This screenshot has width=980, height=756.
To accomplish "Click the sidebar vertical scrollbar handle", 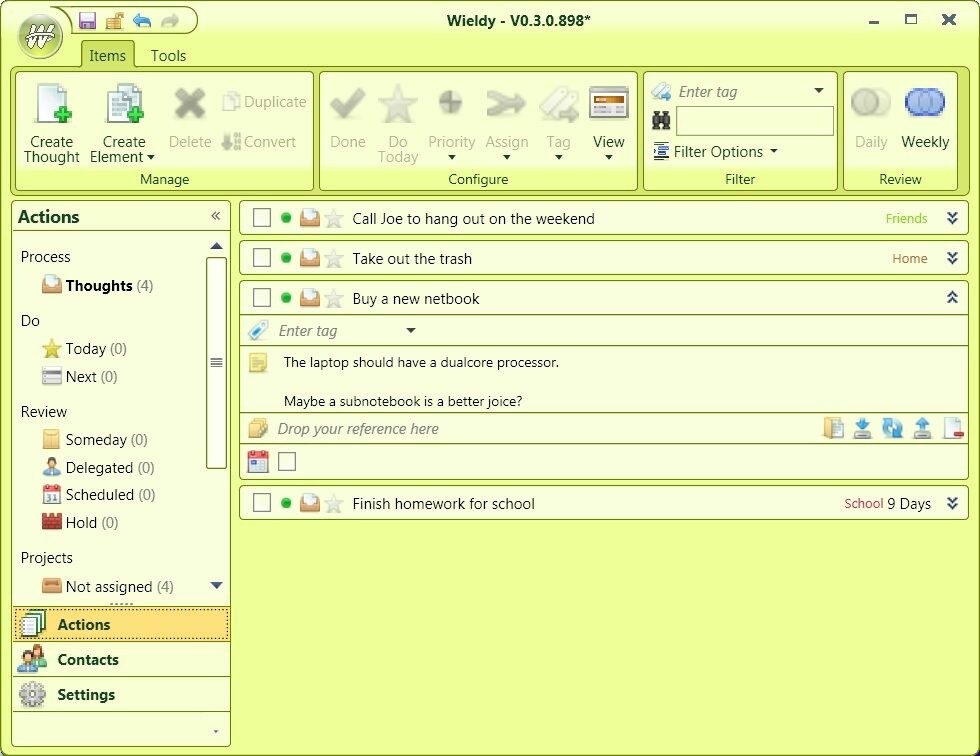I will [216, 362].
